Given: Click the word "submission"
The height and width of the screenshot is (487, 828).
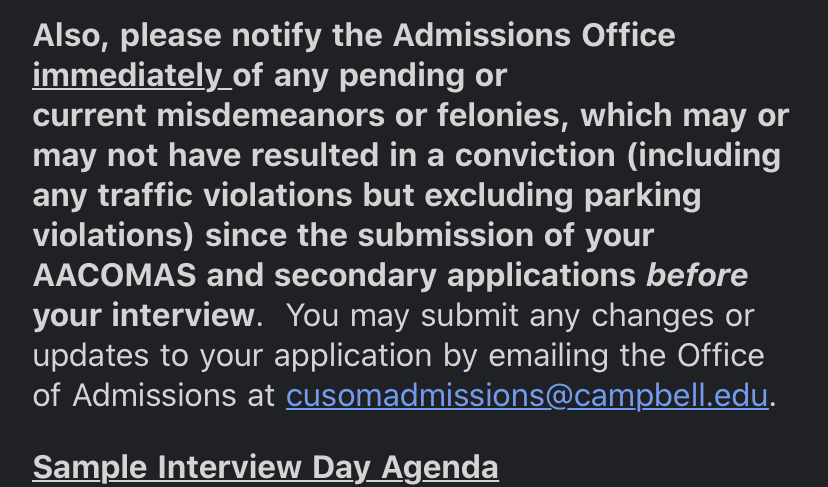Looking at the screenshot, I should pyautogui.click(x=446, y=235).
